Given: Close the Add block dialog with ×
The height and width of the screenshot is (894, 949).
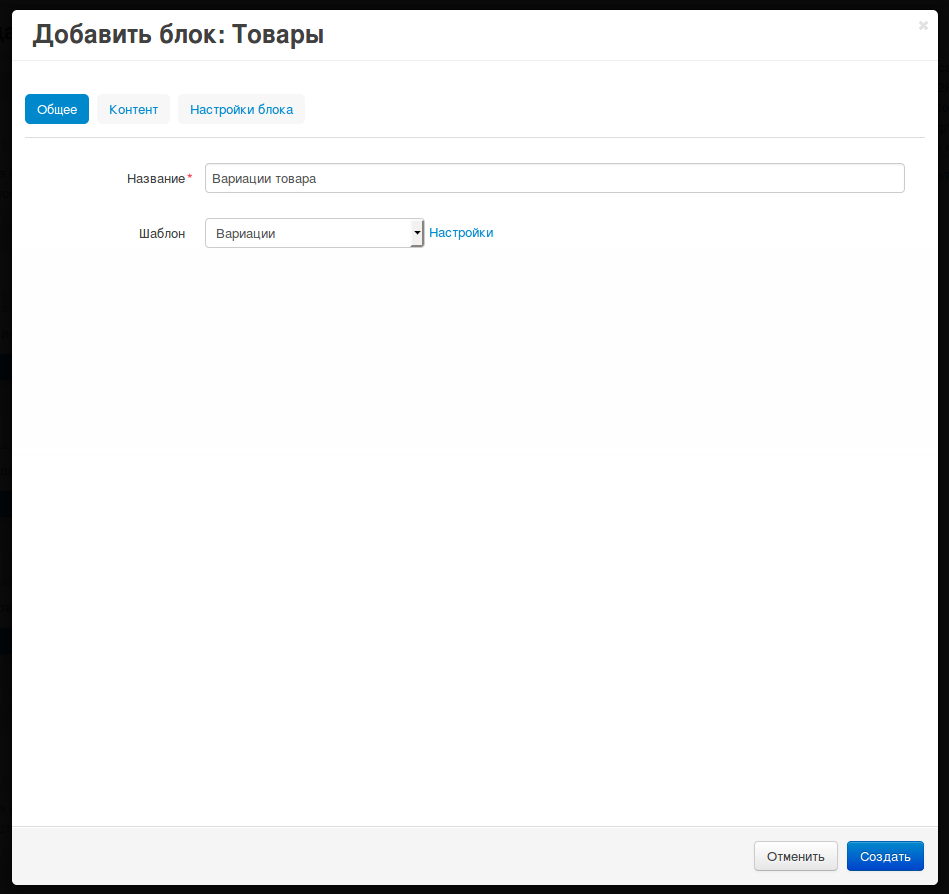Looking at the screenshot, I should (x=923, y=26).
